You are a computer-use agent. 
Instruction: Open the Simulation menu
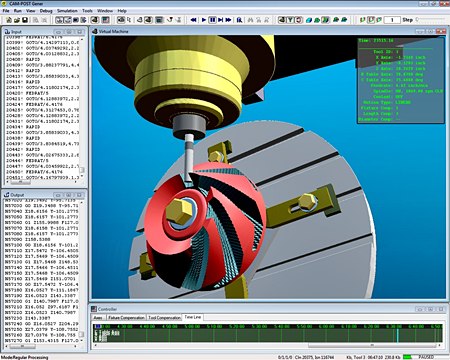67,11
